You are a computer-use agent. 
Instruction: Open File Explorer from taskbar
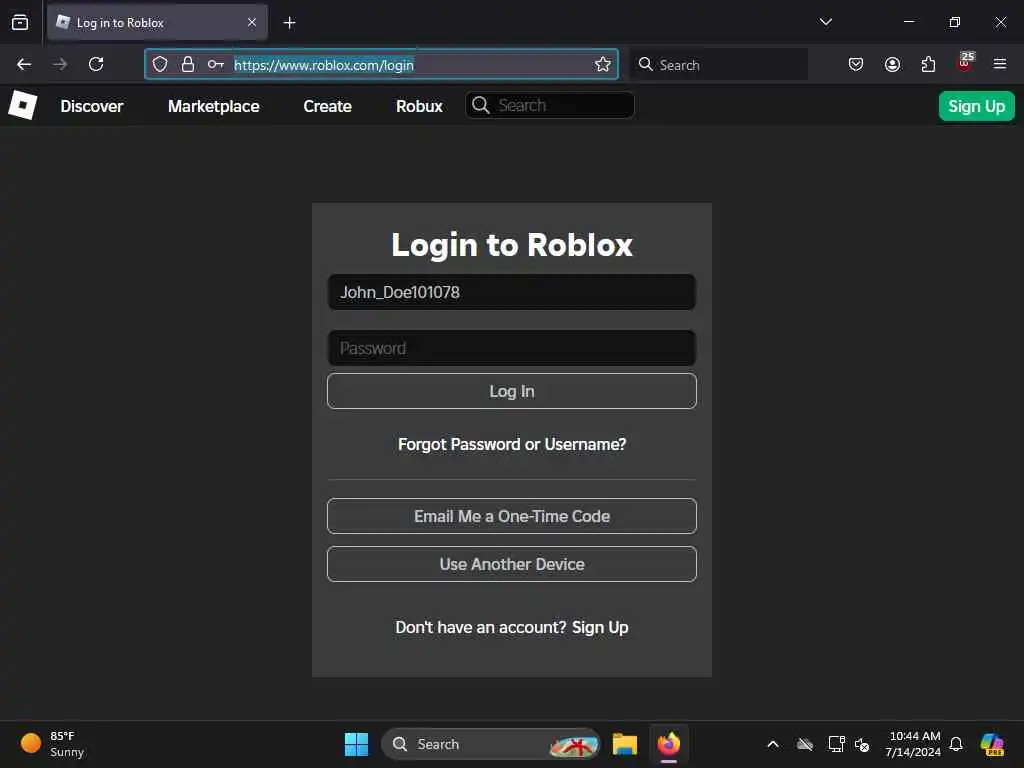[624, 744]
